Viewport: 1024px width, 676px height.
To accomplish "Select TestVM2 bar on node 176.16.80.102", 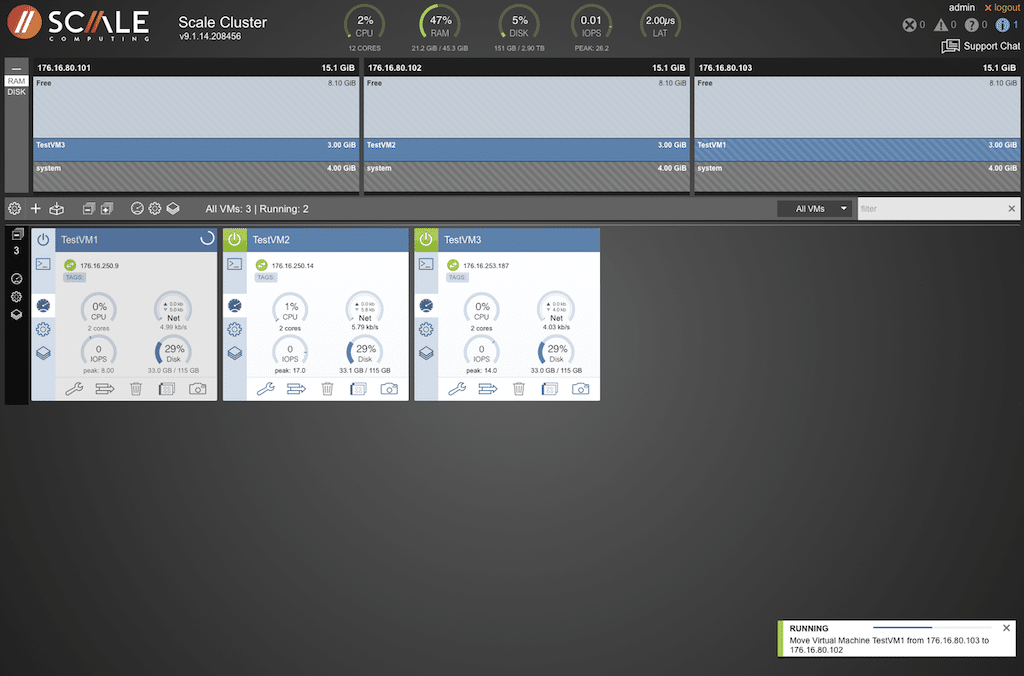I will tap(526, 150).
